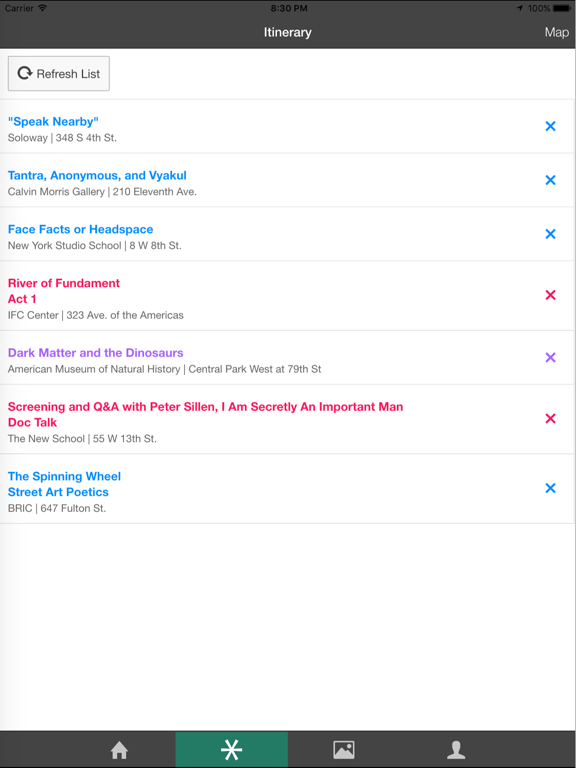Open Tantra, Anonymous, and Vyakul event link
Image resolution: width=576 pixels, height=768 pixels.
tap(97, 175)
